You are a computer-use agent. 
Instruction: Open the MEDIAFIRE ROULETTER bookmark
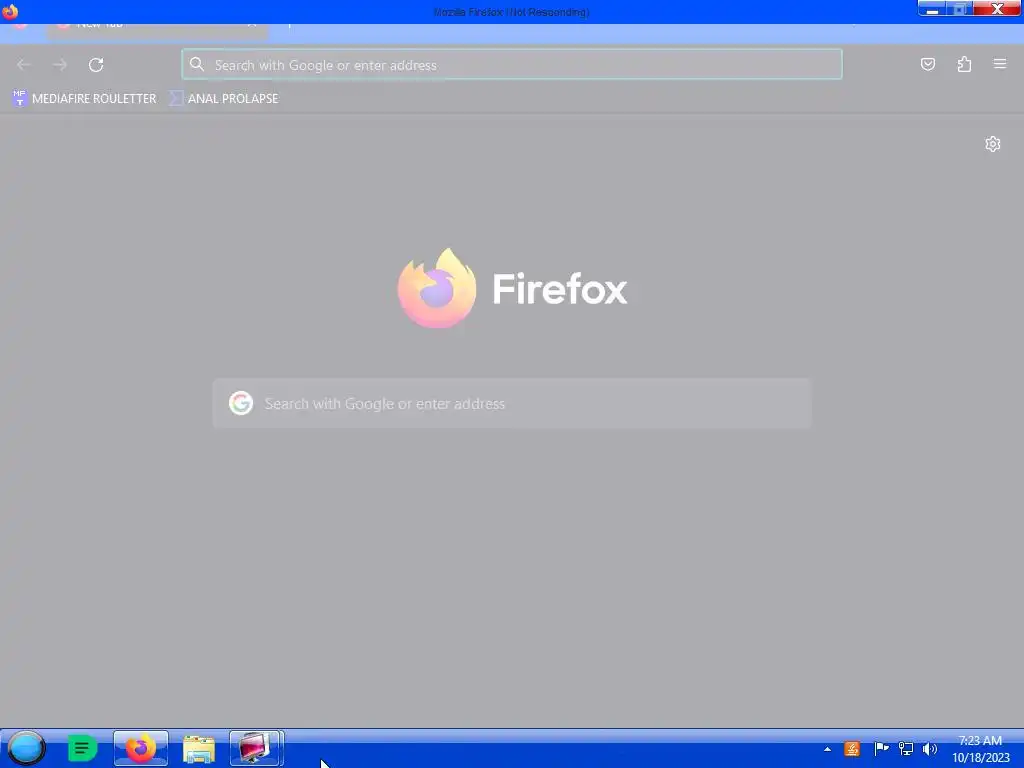[85, 99]
